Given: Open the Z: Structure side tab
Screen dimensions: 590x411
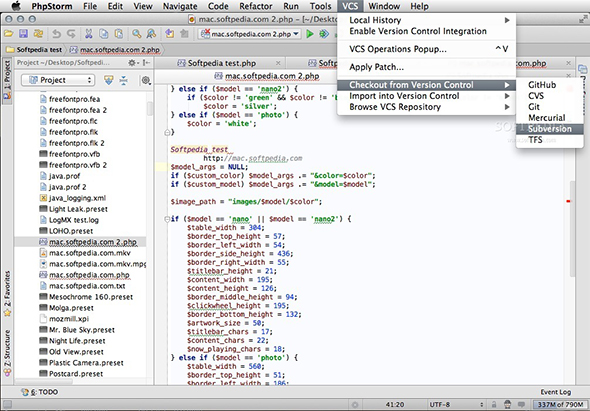Looking at the screenshot, I should (x=7, y=353).
